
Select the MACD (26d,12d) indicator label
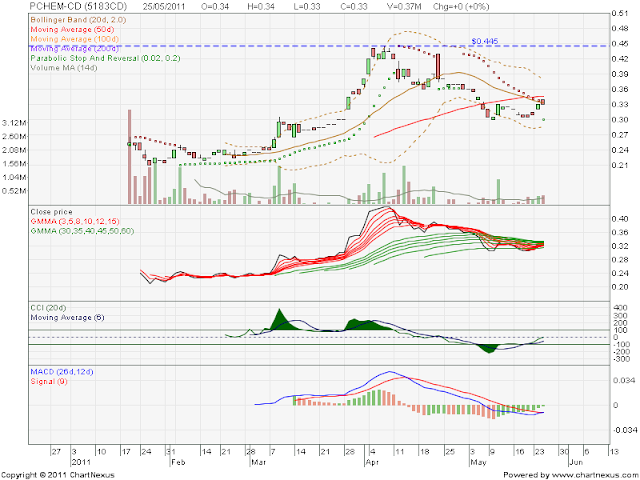(62, 372)
